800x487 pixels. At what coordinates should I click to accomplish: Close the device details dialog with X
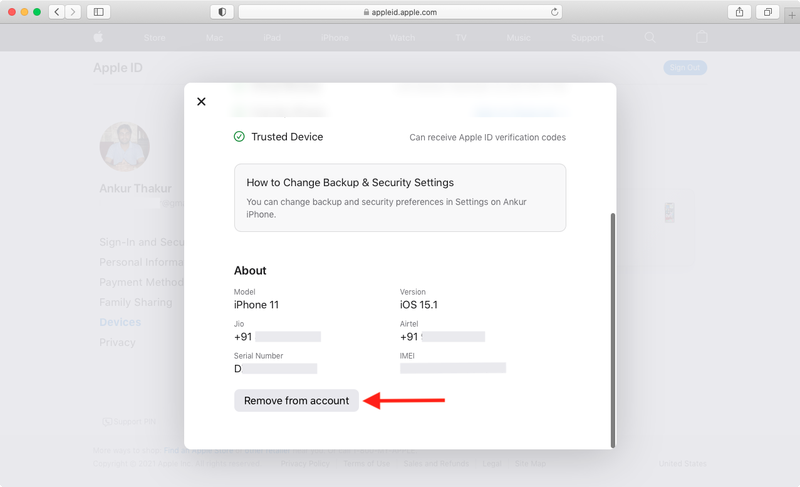point(201,101)
